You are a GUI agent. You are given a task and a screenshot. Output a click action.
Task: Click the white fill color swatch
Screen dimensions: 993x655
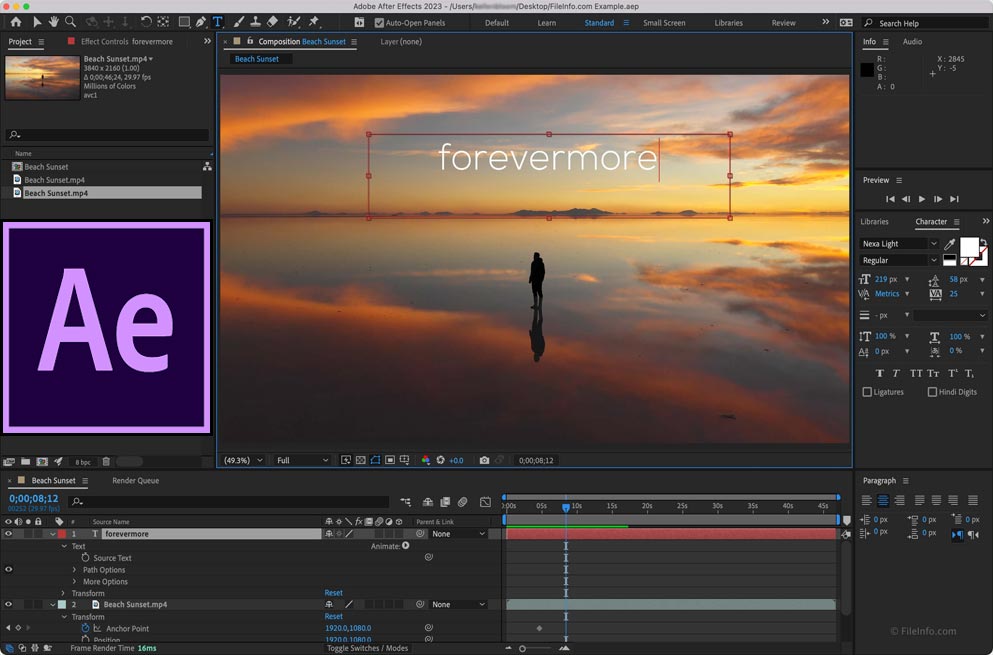969,246
